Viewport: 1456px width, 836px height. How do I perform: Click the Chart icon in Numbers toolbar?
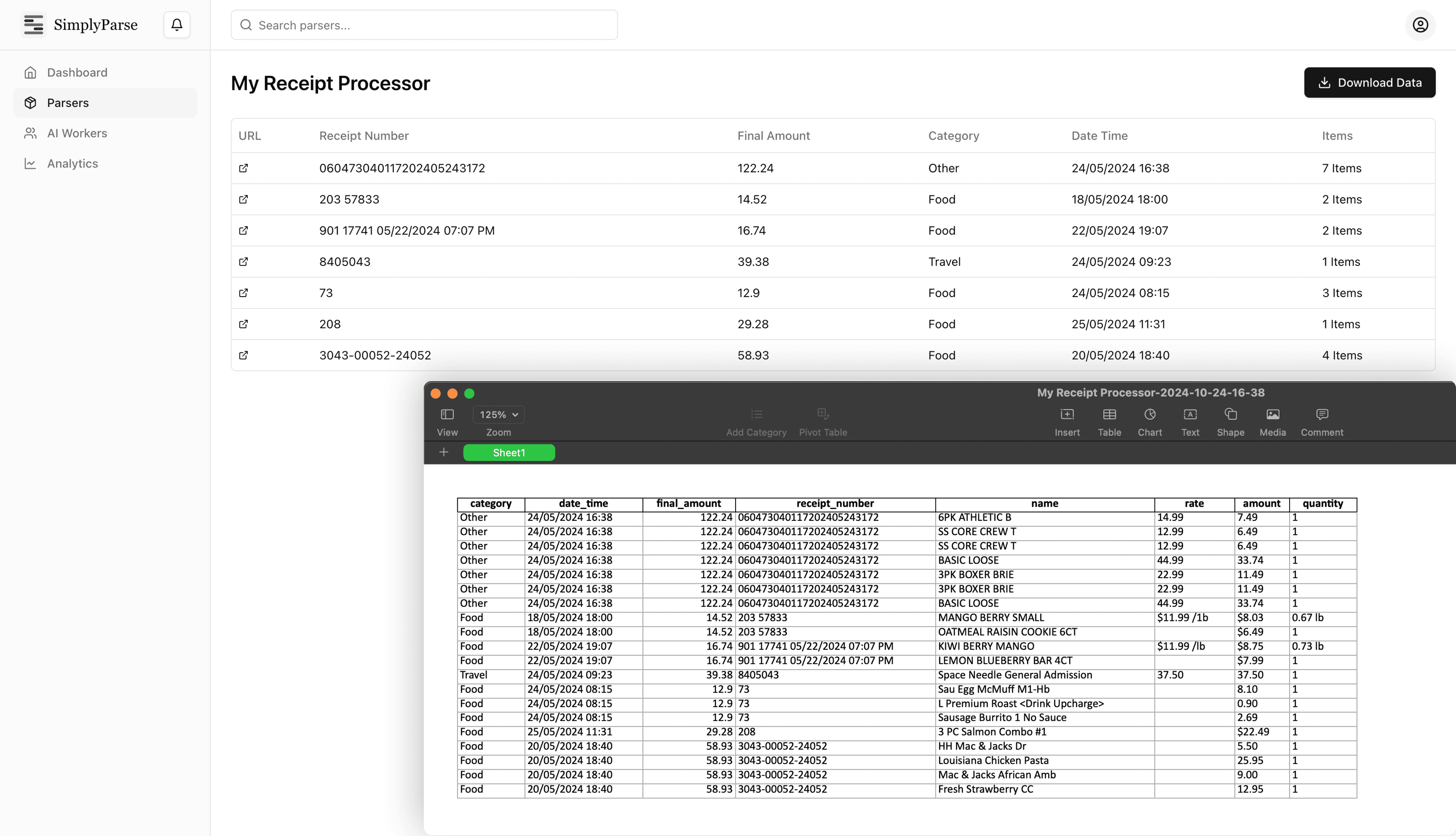(1150, 415)
